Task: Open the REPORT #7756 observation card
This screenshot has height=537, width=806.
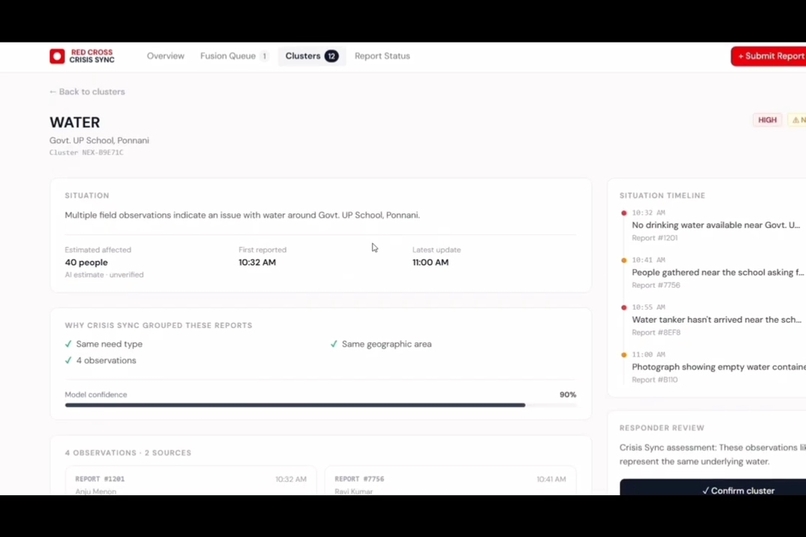Action: (x=450, y=481)
